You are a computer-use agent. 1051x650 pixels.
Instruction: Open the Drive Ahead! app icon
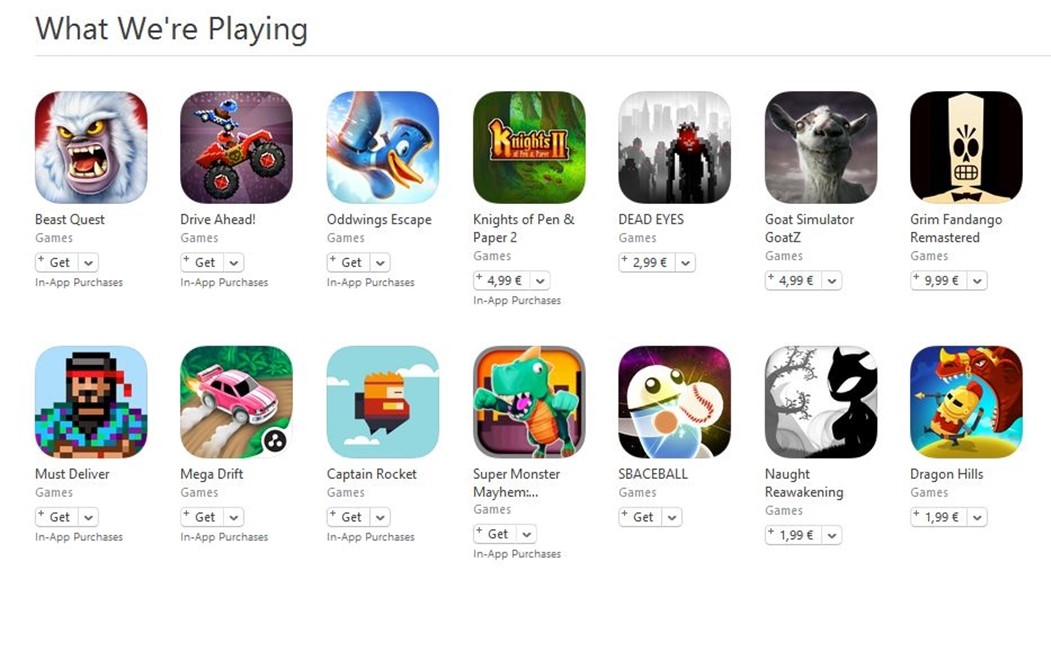237,147
